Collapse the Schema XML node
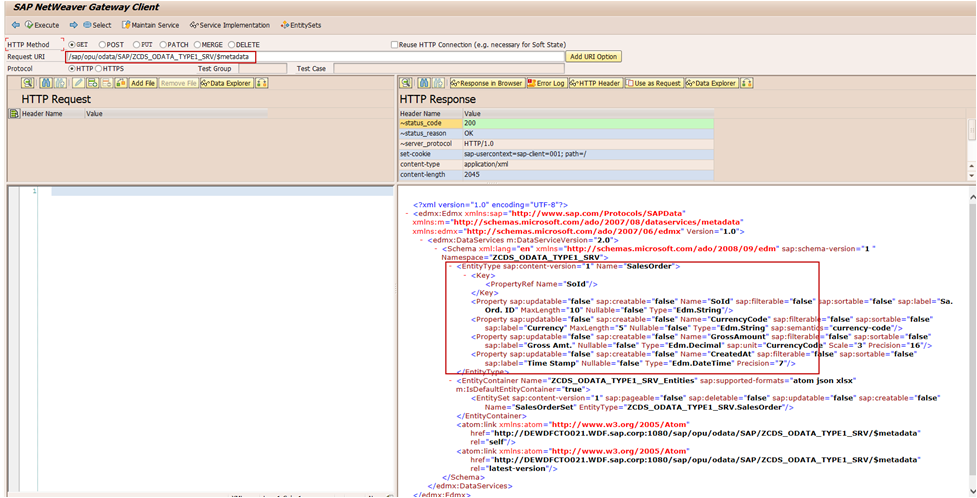The width and height of the screenshot is (977, 498). click(435, 249)
